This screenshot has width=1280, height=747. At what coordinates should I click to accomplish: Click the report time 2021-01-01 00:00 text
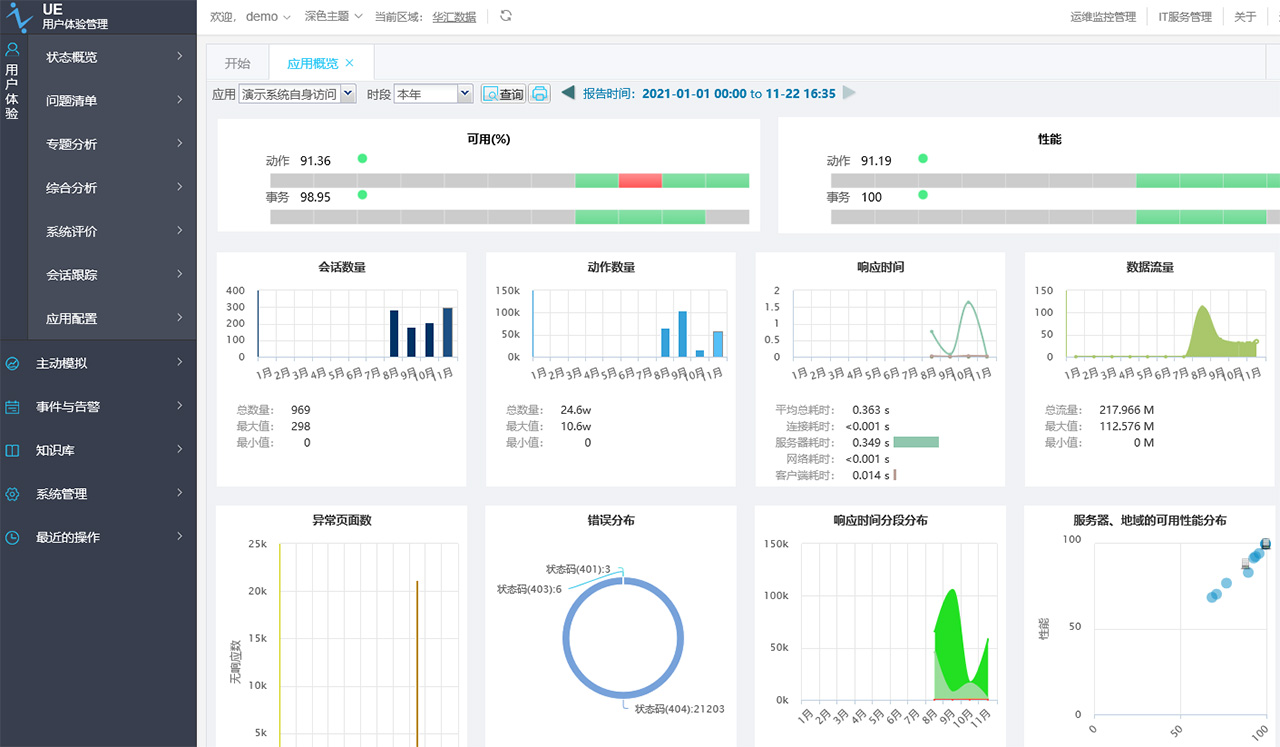click(x=694, y=93)
